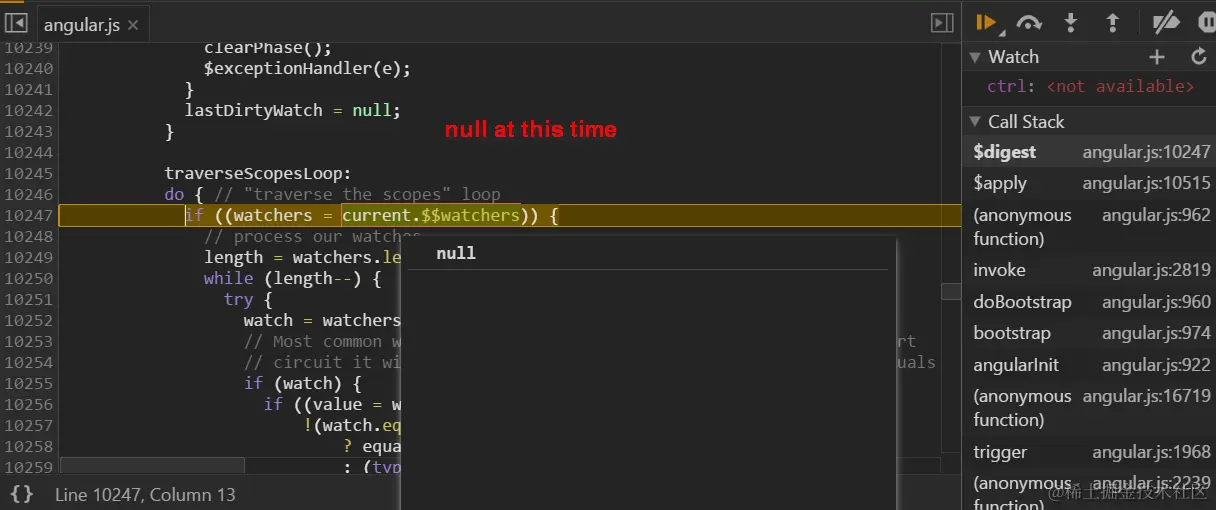The image size is (1216, 510).
Task: Set a breakpoint on line 10242
Action: (28, 110)
